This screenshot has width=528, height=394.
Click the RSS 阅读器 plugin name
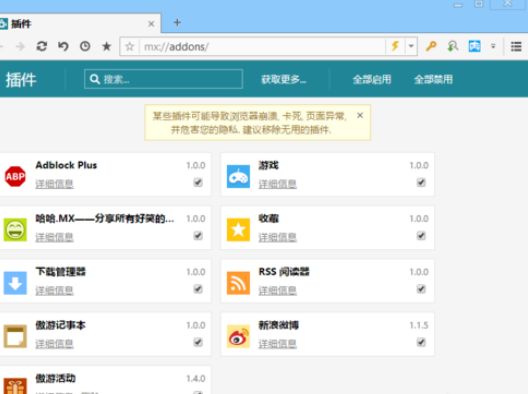pos(284,272)
